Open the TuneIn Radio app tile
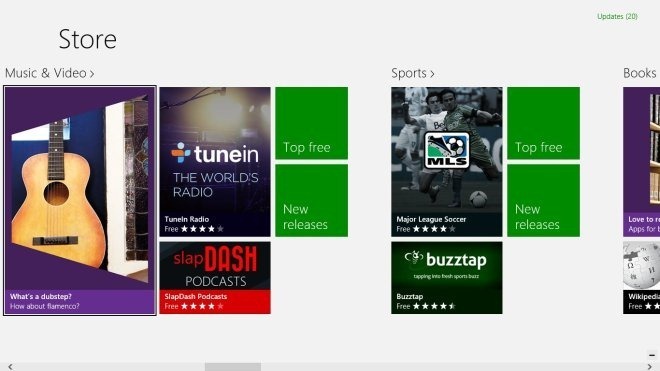 (x=215, y=162)
